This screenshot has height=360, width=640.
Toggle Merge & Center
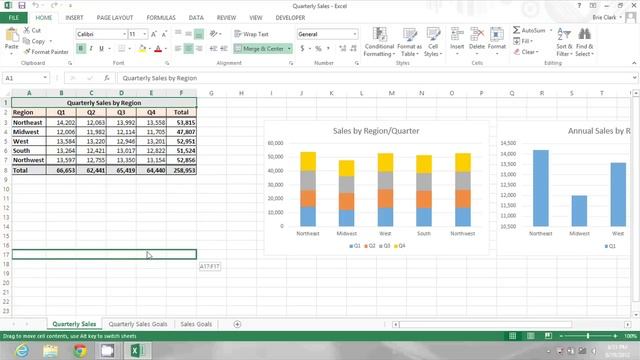coord(259,49)
